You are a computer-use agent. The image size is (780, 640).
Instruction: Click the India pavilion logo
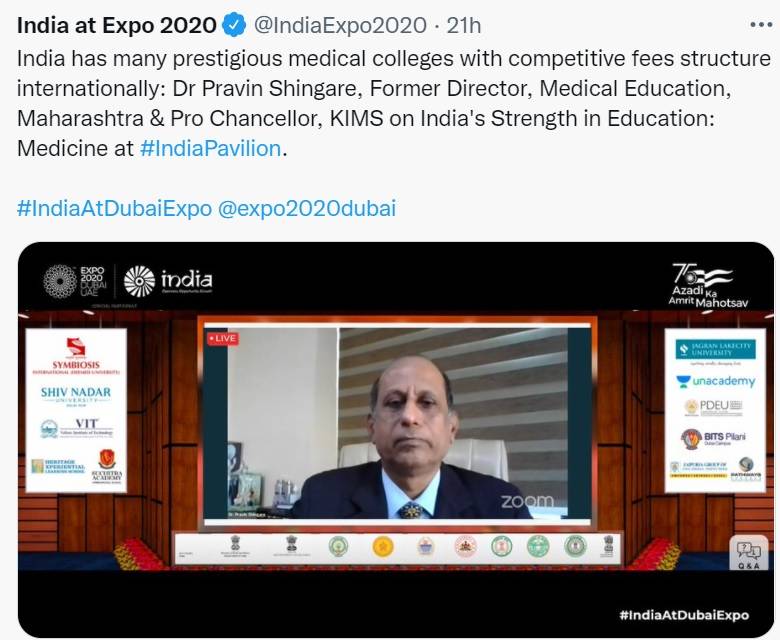click(168, 281)
